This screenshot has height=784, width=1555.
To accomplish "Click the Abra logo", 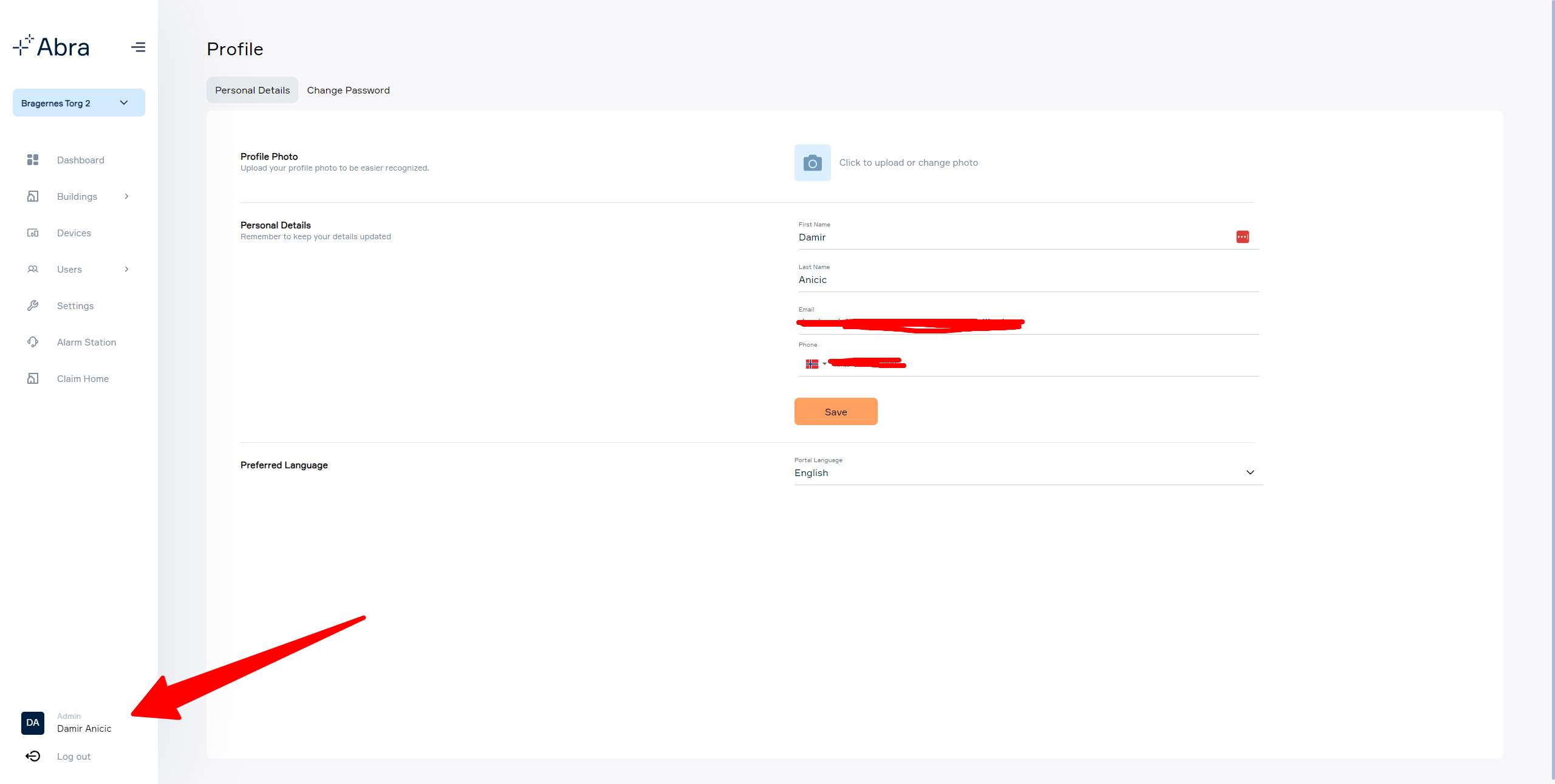I will [x=51, y=46].
